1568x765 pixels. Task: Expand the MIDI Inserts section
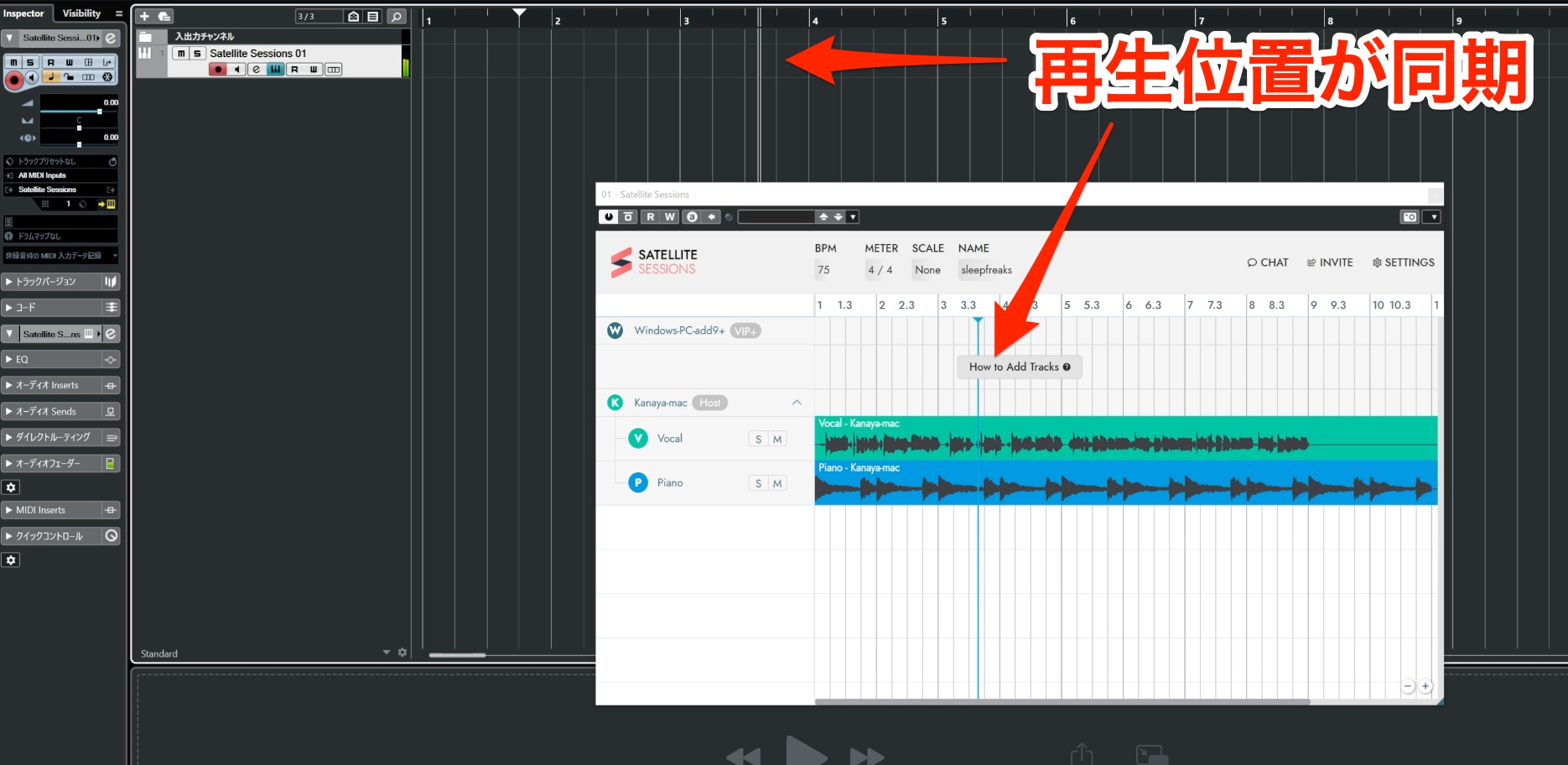click(x=50, y=510)
